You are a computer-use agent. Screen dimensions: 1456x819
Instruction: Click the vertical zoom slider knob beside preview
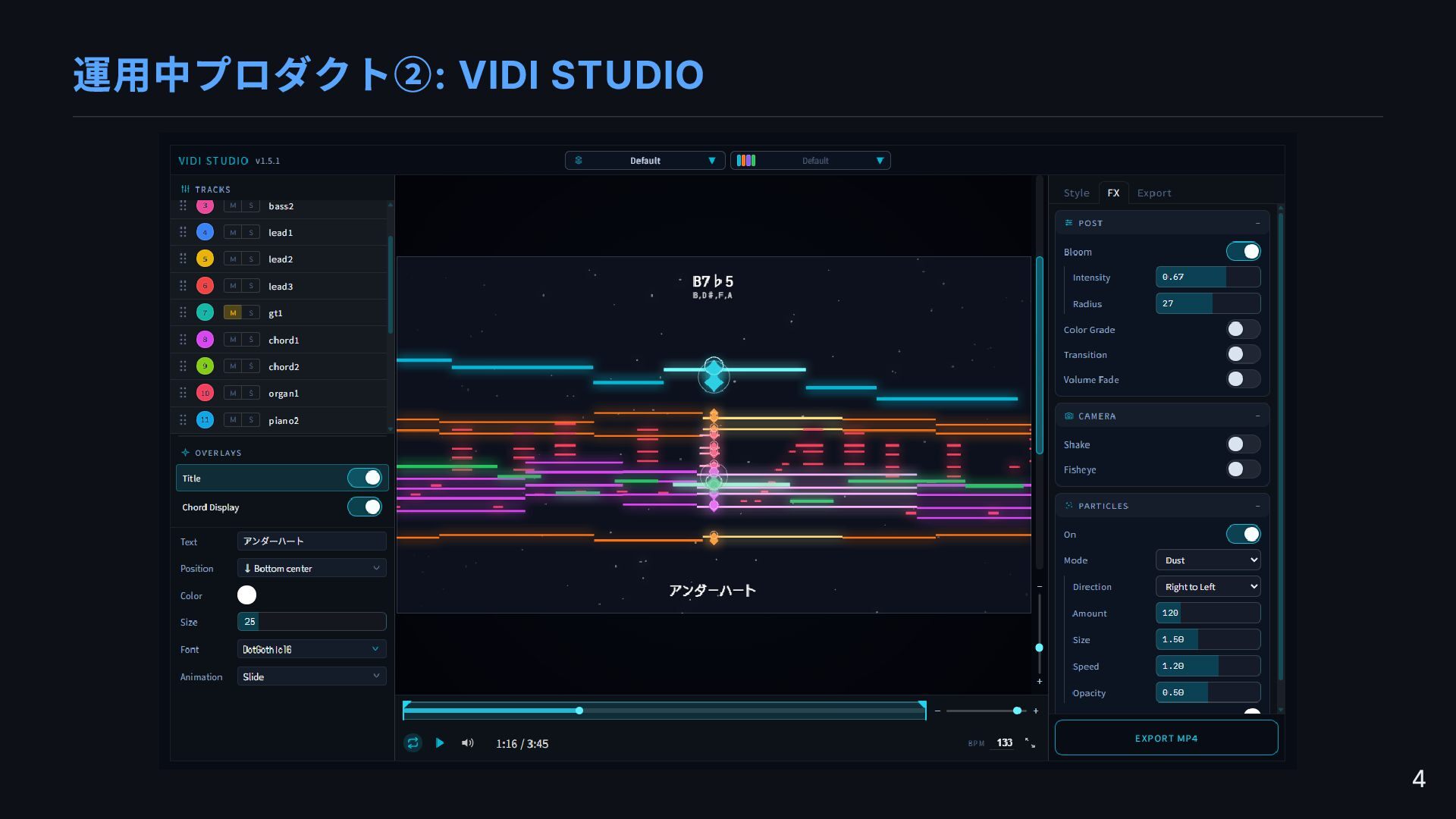(1040, 648)
